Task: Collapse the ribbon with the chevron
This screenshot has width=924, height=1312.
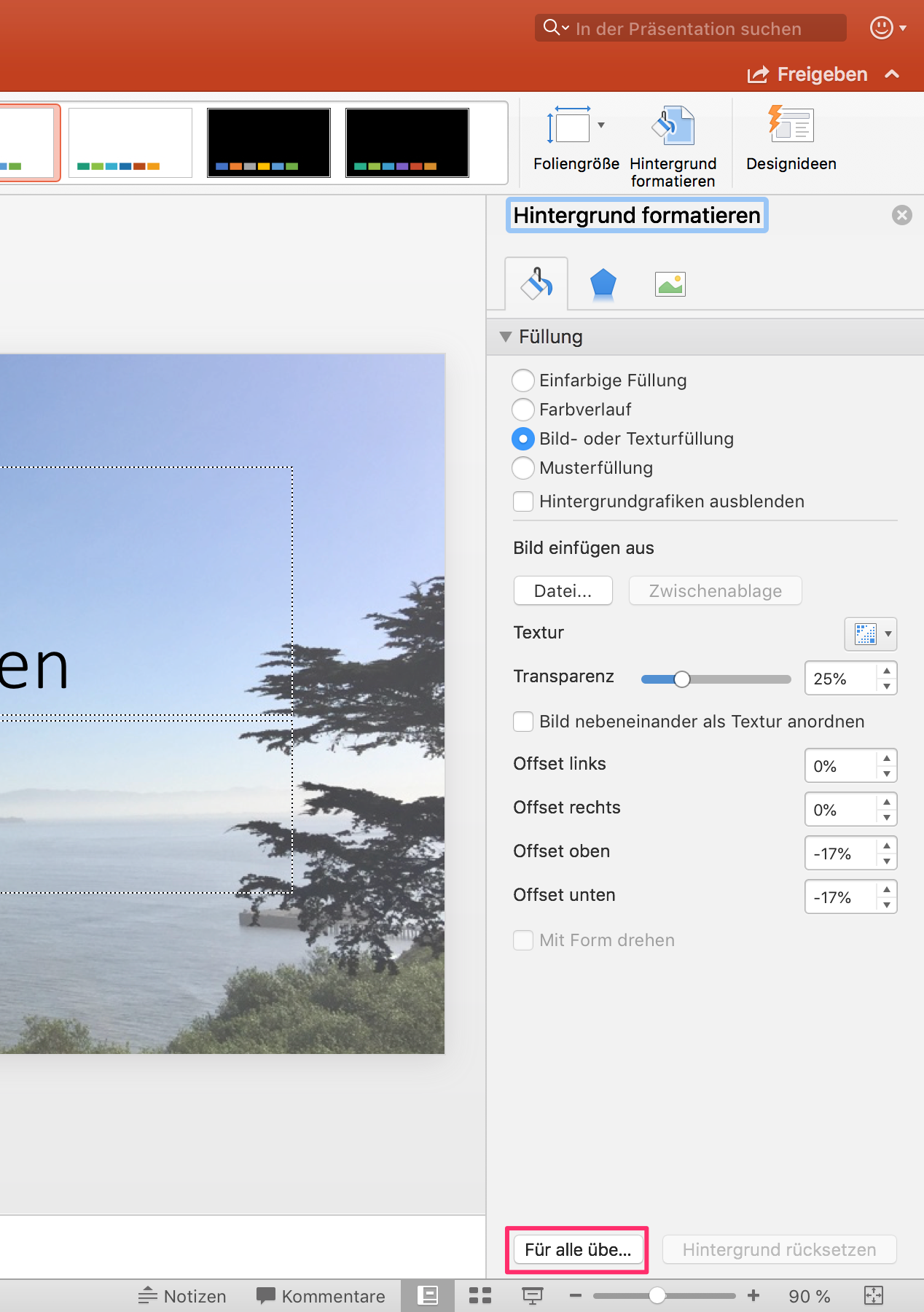Action: click(x=892, y=74)
